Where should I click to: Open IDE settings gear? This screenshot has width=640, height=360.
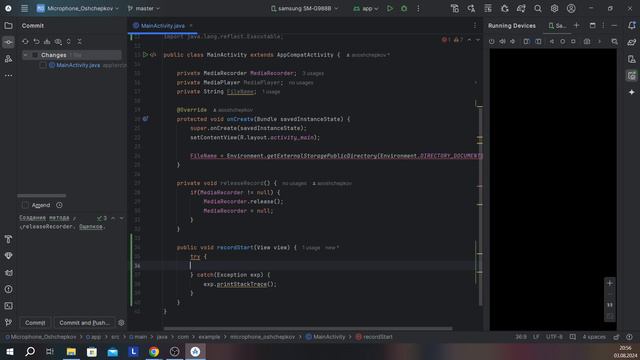(554, 8)
